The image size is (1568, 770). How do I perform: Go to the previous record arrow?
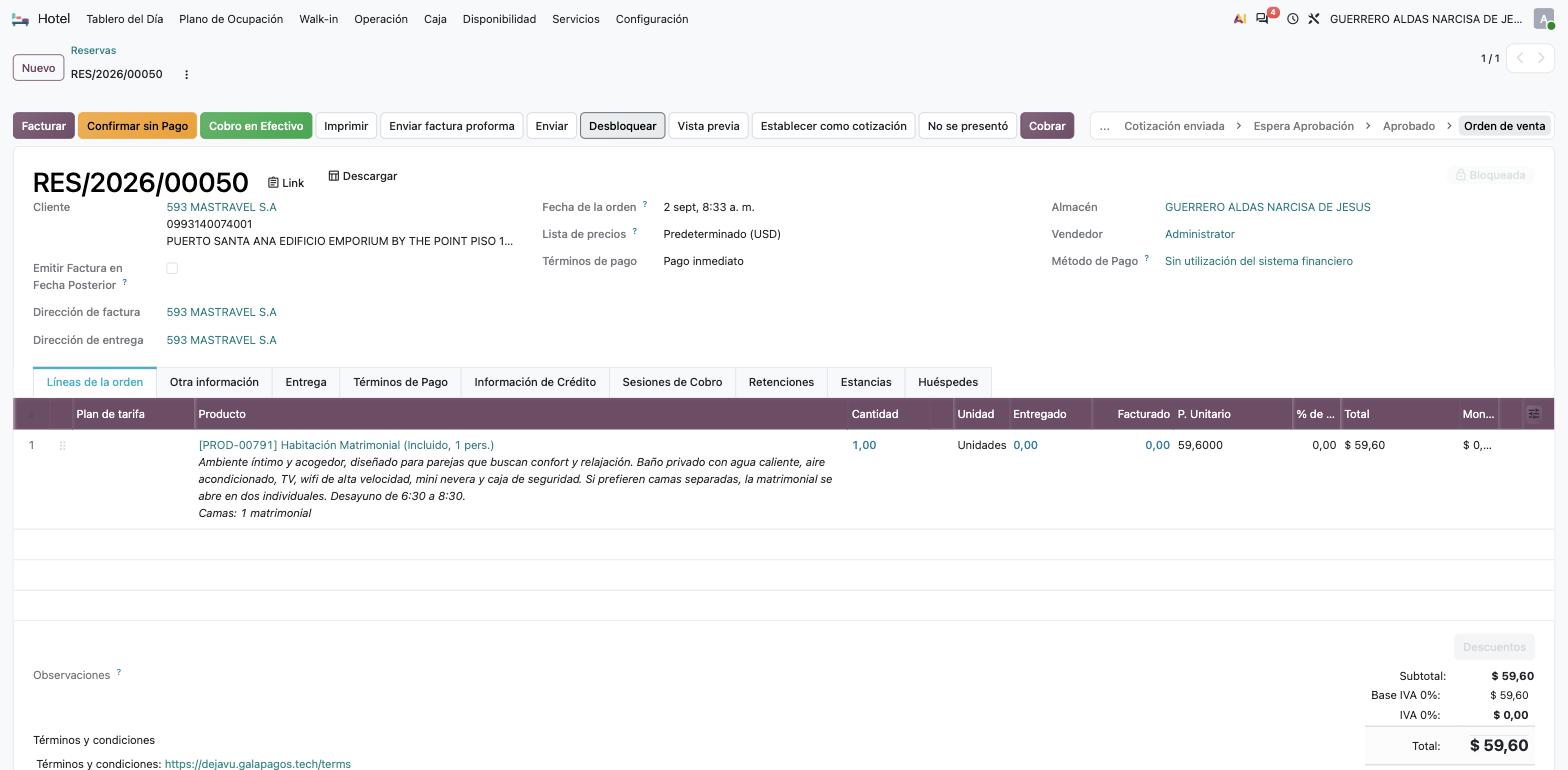(1519, 58)
